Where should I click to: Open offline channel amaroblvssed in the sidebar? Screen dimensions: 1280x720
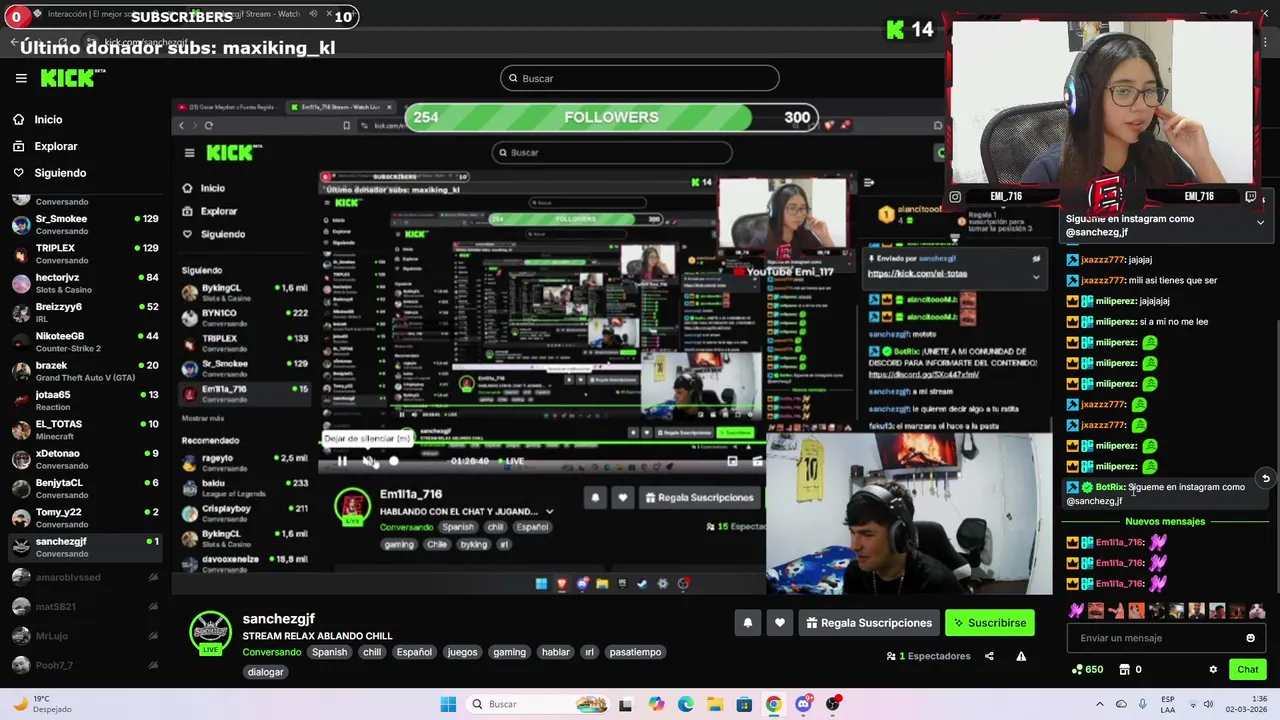tap(85, 577)
